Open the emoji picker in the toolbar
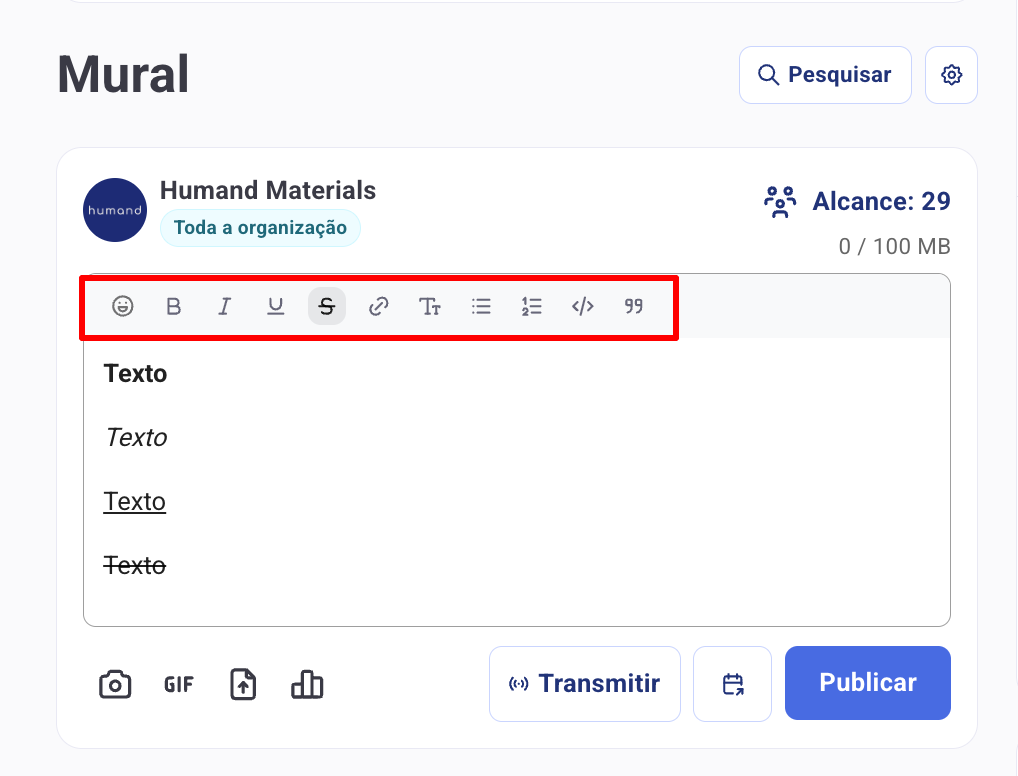This screenshot has height=776, width=1018. click(122, 306)
